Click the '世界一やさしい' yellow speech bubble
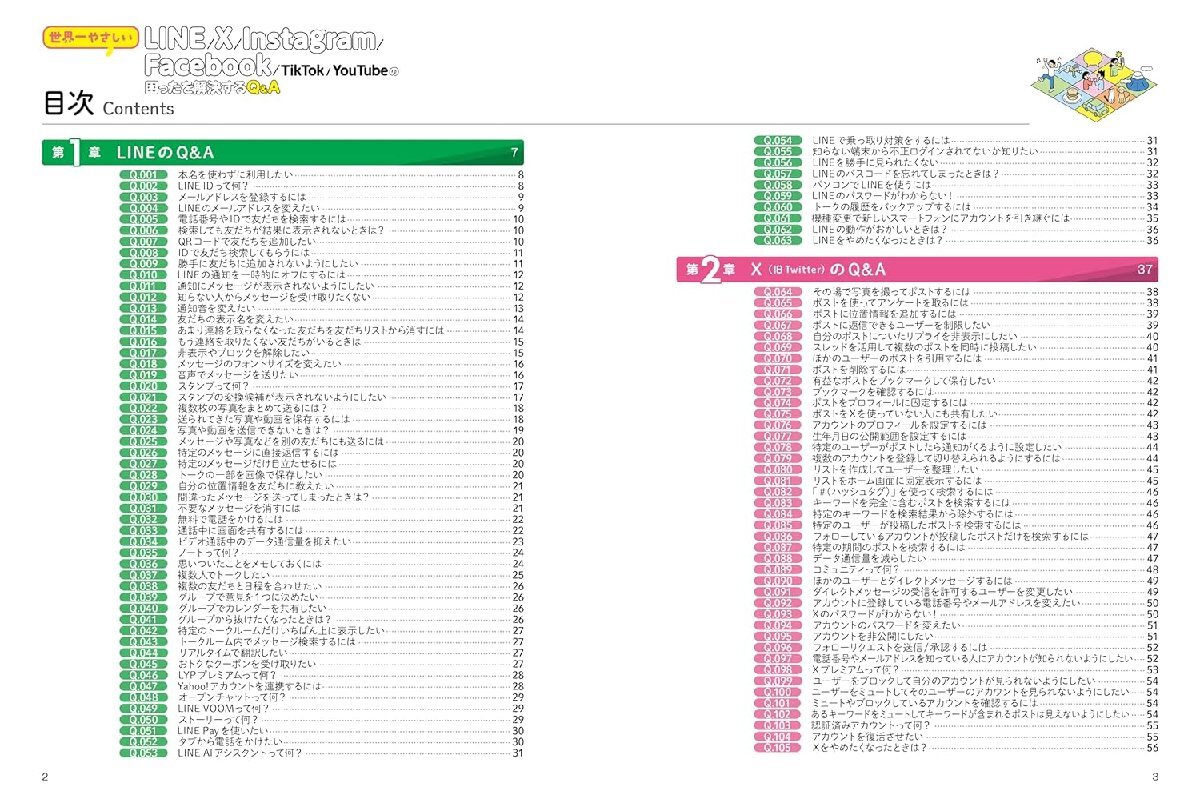 [x=91, y=39]
